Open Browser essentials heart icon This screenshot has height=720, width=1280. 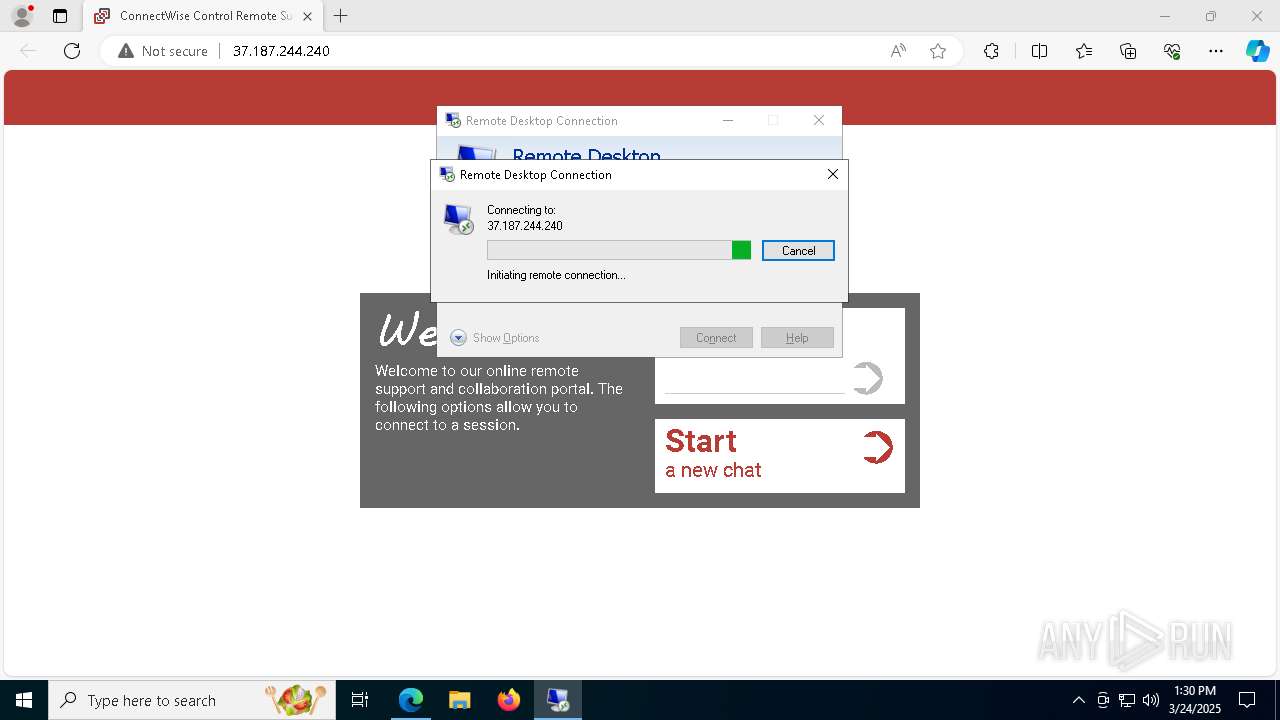1172,51
